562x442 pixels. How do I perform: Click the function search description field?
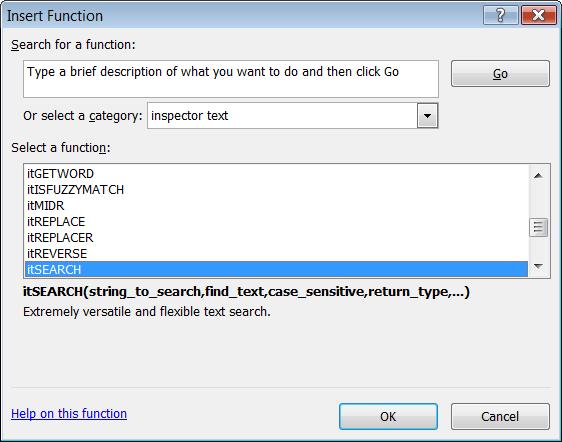231,79
